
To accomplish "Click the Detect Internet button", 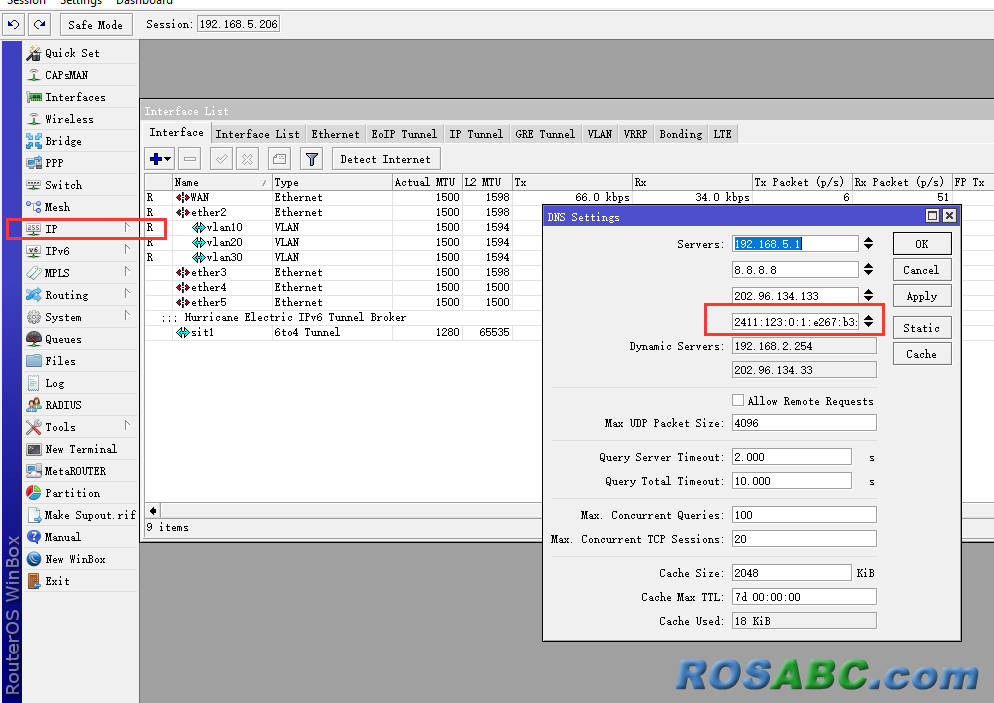I will [385, 159].
